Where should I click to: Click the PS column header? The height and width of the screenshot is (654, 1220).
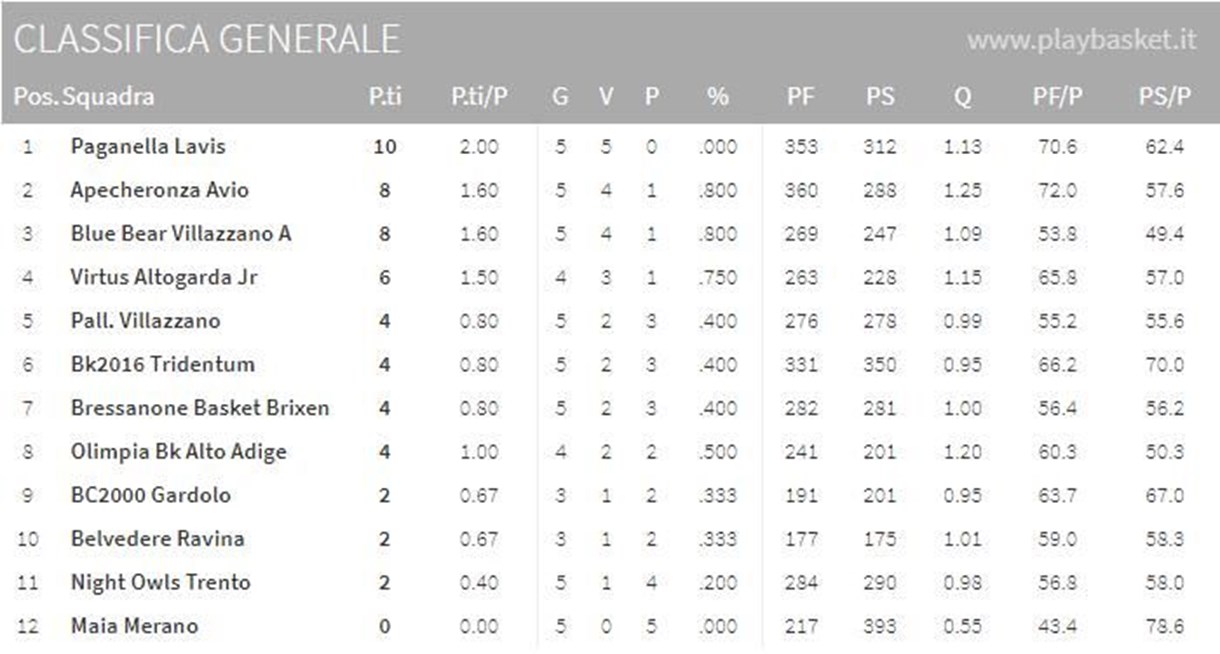[x=880, y=97]
